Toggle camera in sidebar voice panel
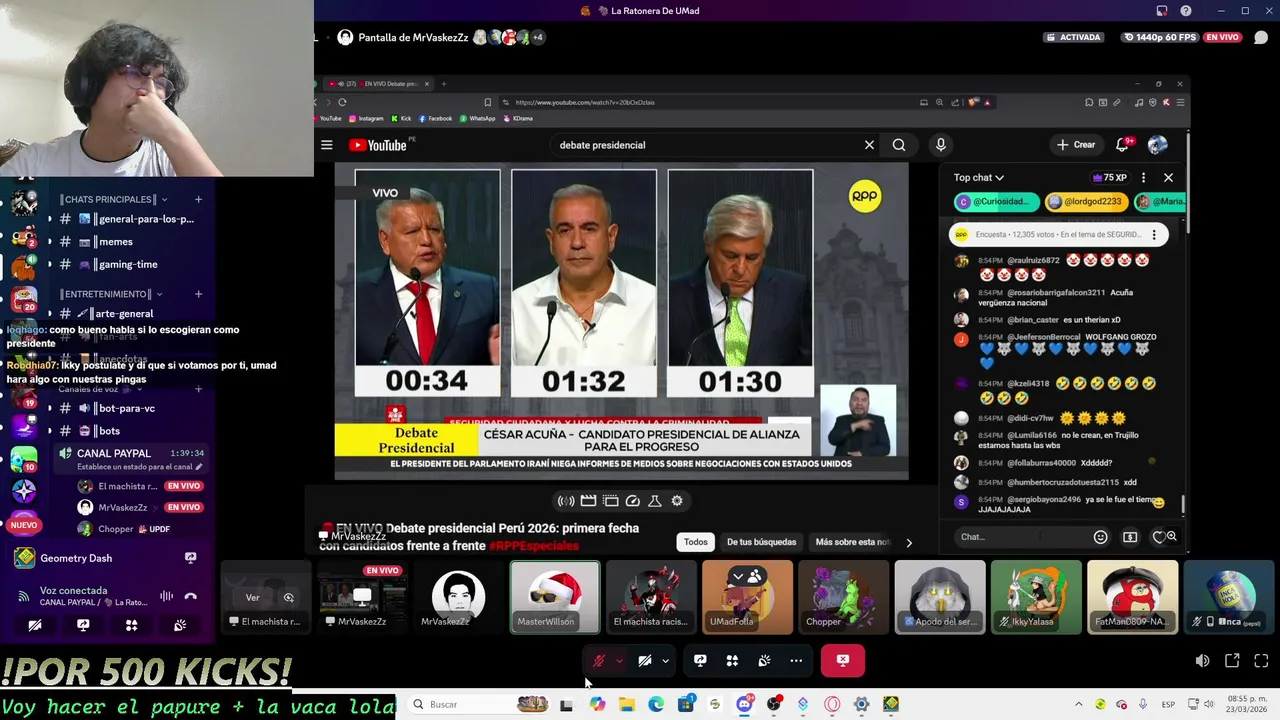Screen dimensions: 1280x720 tap(35, 625)
